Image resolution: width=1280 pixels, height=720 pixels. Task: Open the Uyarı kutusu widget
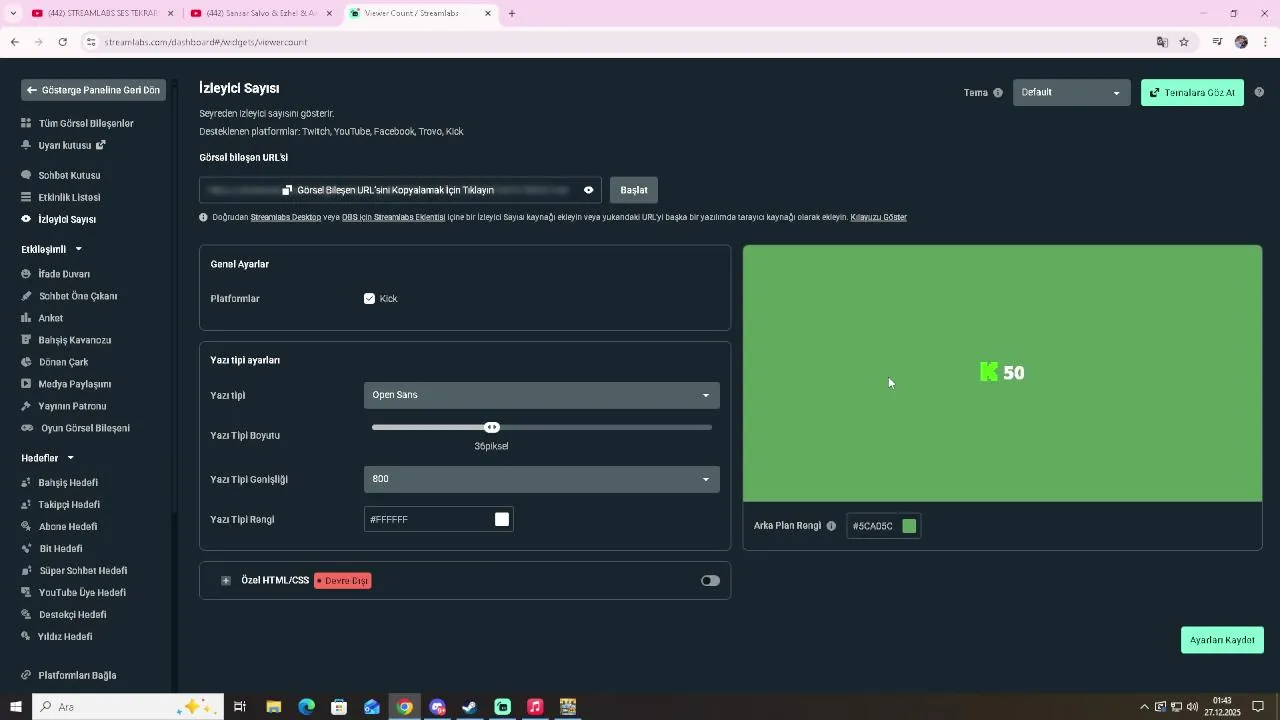tap(64, 145)
